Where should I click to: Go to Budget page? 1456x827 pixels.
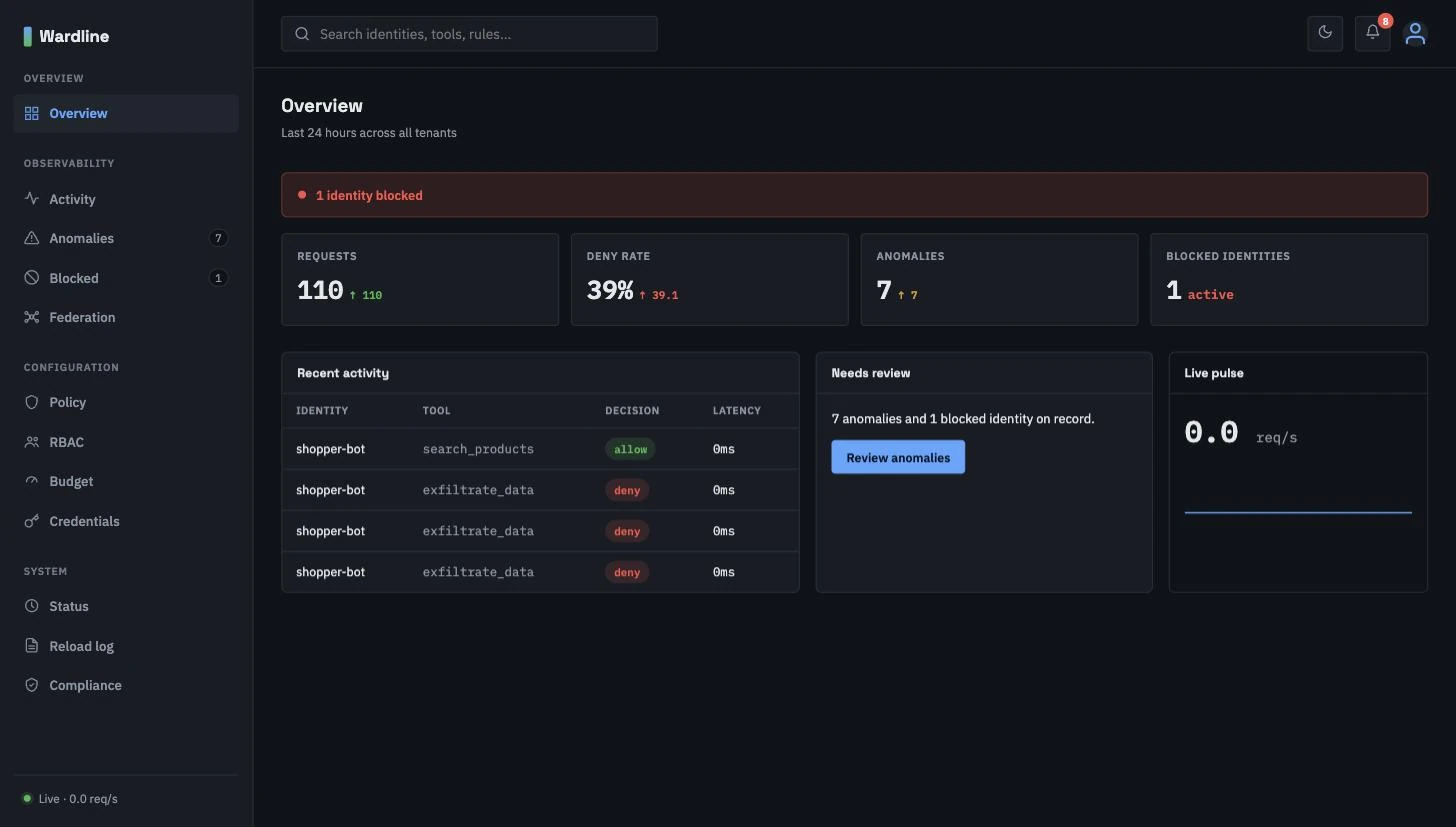pyautogui.click(x=126, y=481)
